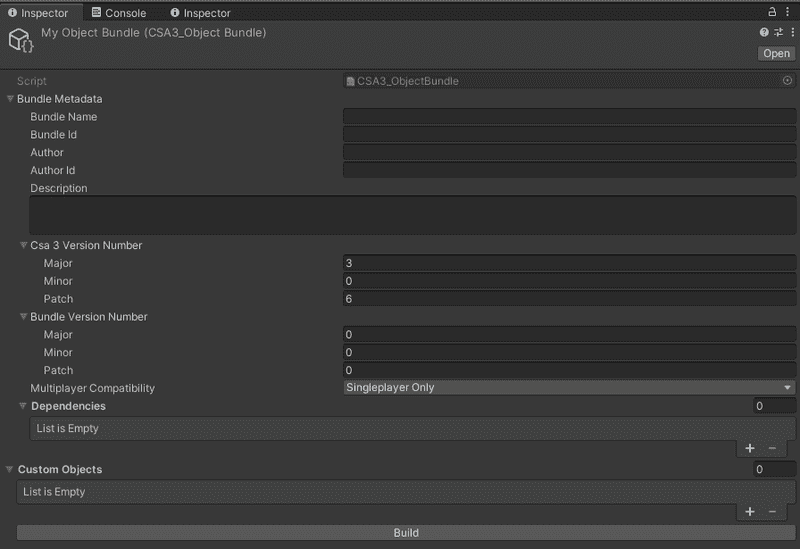Open the Multiplayer Compatibility dropdown
The height and width of the screenshot is (549, 800).
tap(568, 388)
